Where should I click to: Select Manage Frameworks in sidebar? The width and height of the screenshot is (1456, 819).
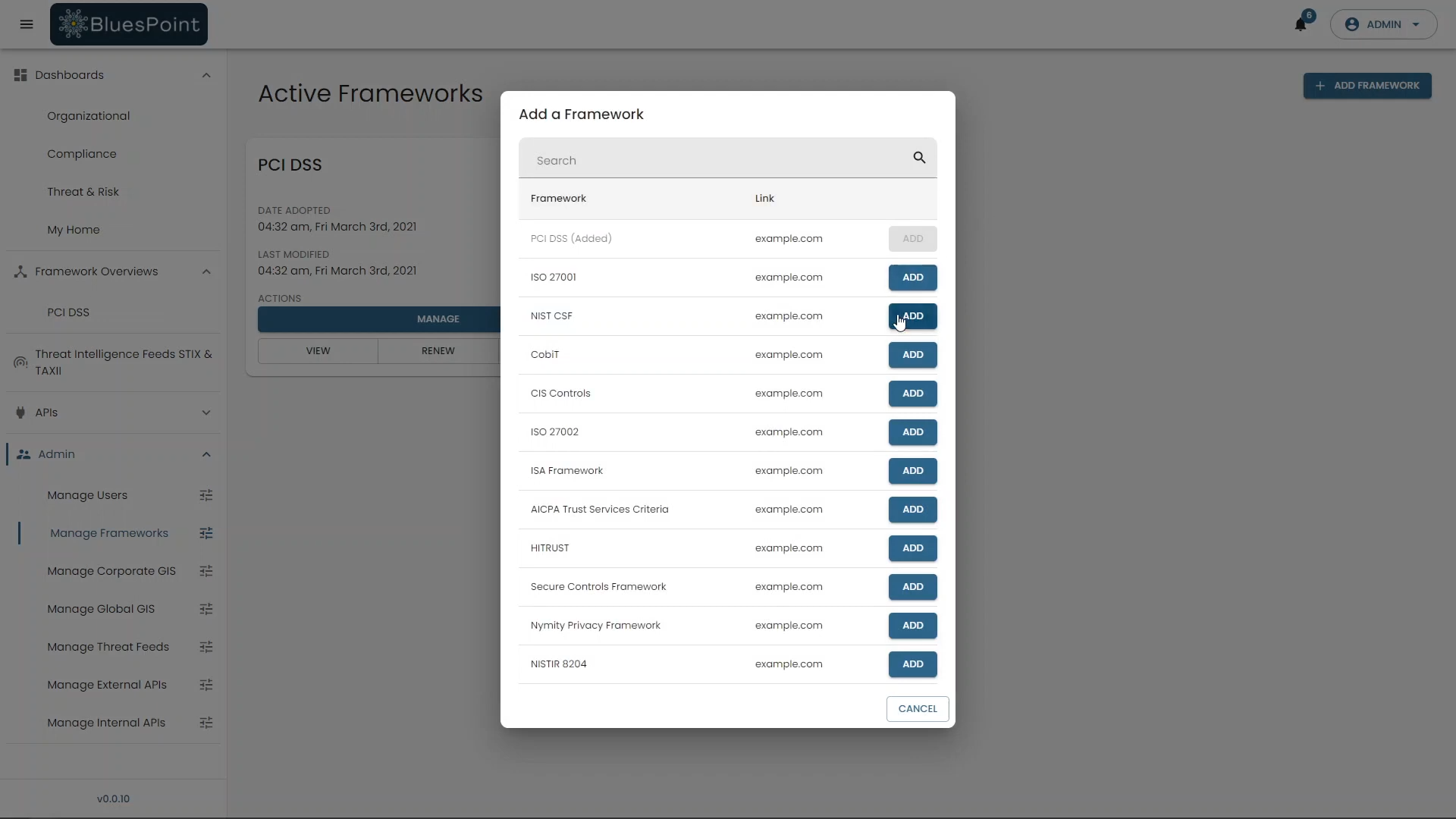point(109,533)
